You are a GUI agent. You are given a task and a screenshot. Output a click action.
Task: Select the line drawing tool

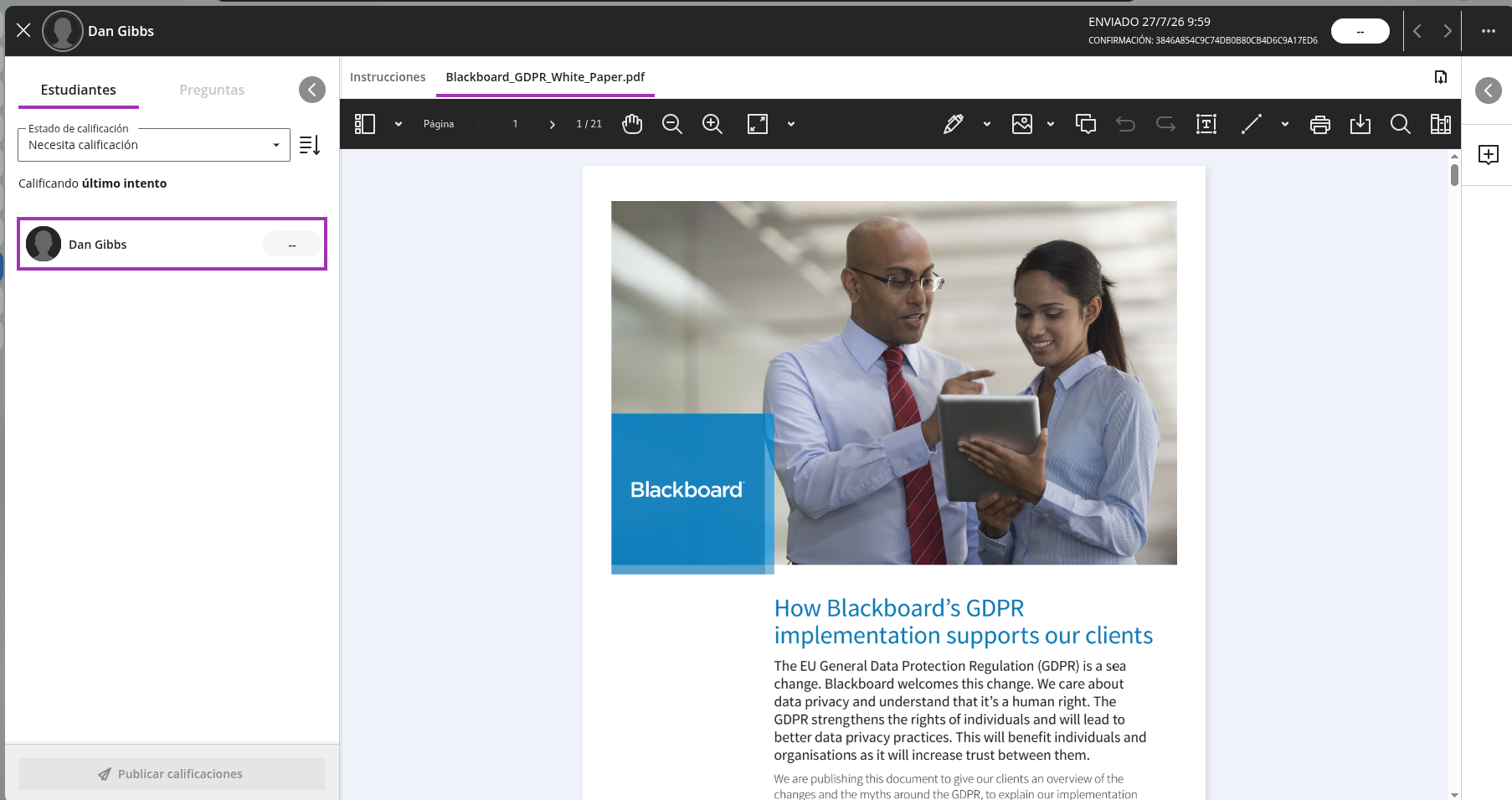[1251, 124]
